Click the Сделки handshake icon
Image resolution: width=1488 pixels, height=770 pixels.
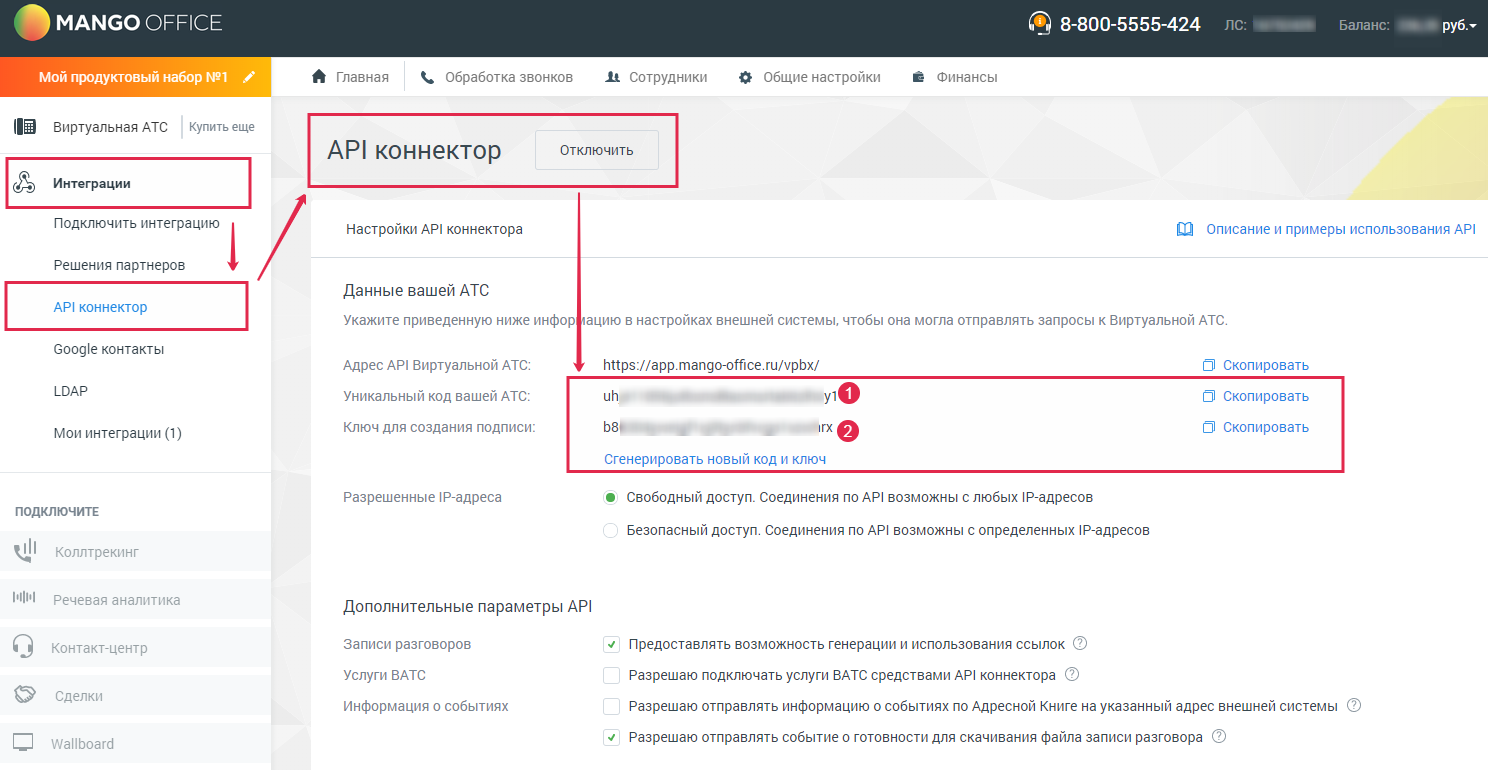coord(25,694)
